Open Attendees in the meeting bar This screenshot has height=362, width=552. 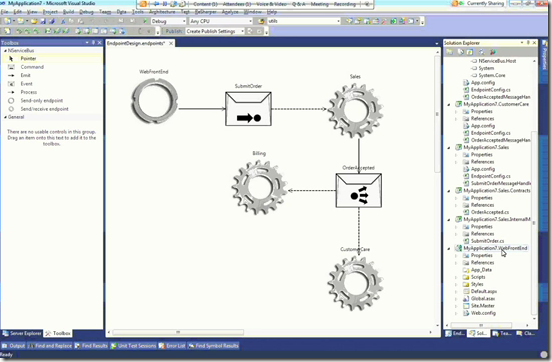click(x=237, y=4)
